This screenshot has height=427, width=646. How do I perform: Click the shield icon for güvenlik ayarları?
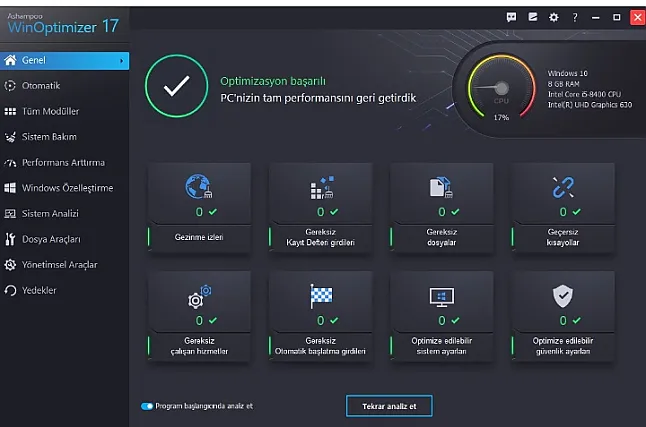[x=563, y=296]
